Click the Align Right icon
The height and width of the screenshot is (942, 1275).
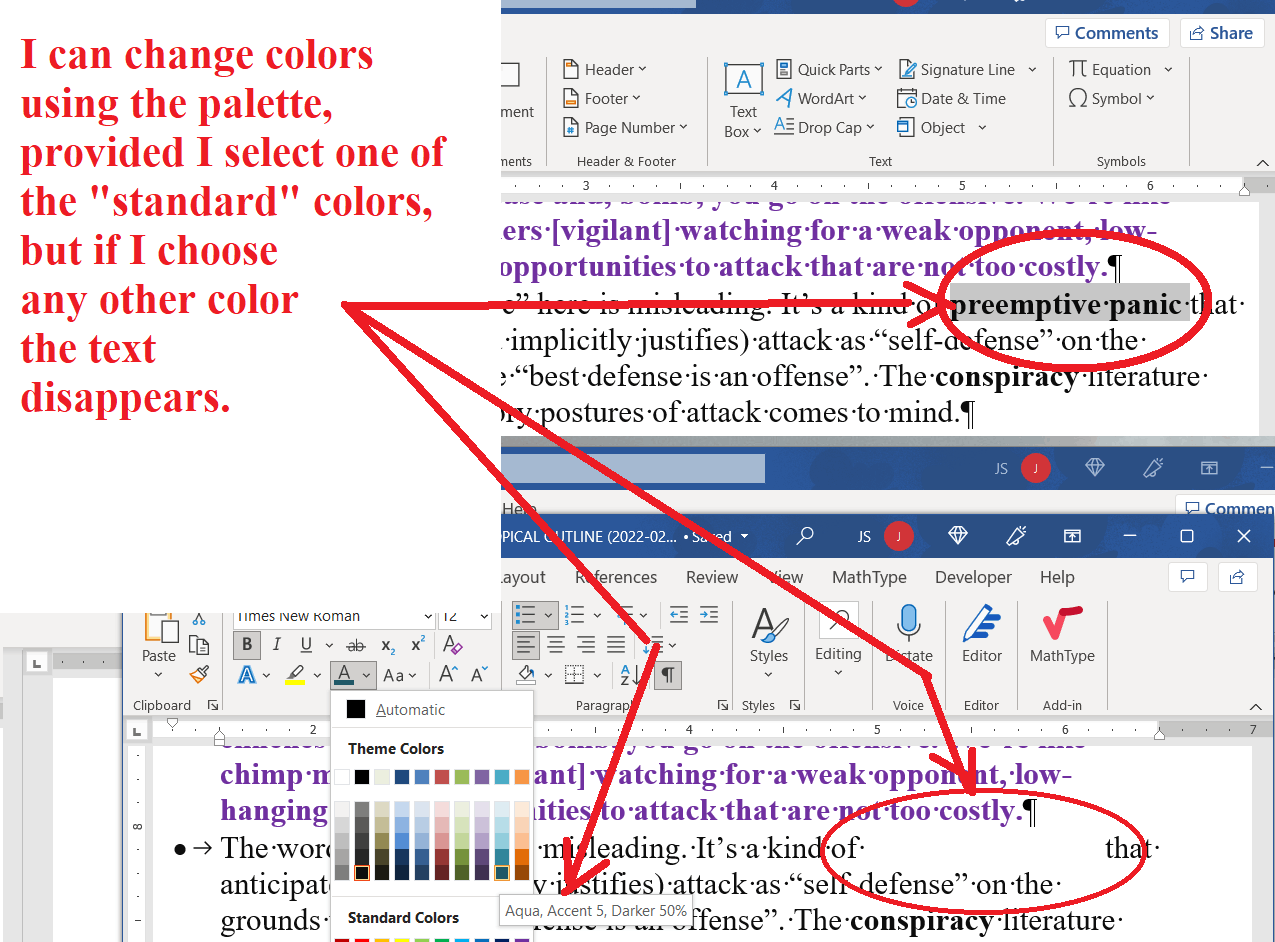(586, 645)
